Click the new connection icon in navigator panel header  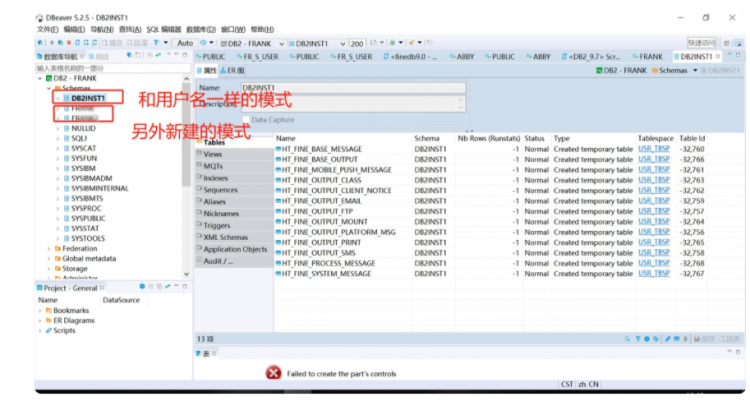pyautogui.click(x=129, y=55)
